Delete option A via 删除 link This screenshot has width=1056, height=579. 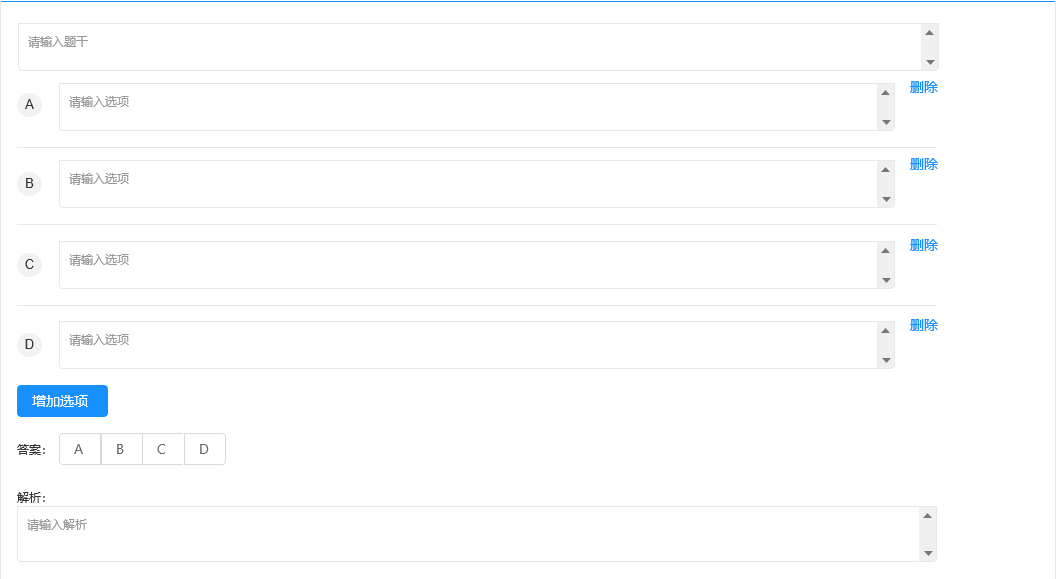point(923,87)
